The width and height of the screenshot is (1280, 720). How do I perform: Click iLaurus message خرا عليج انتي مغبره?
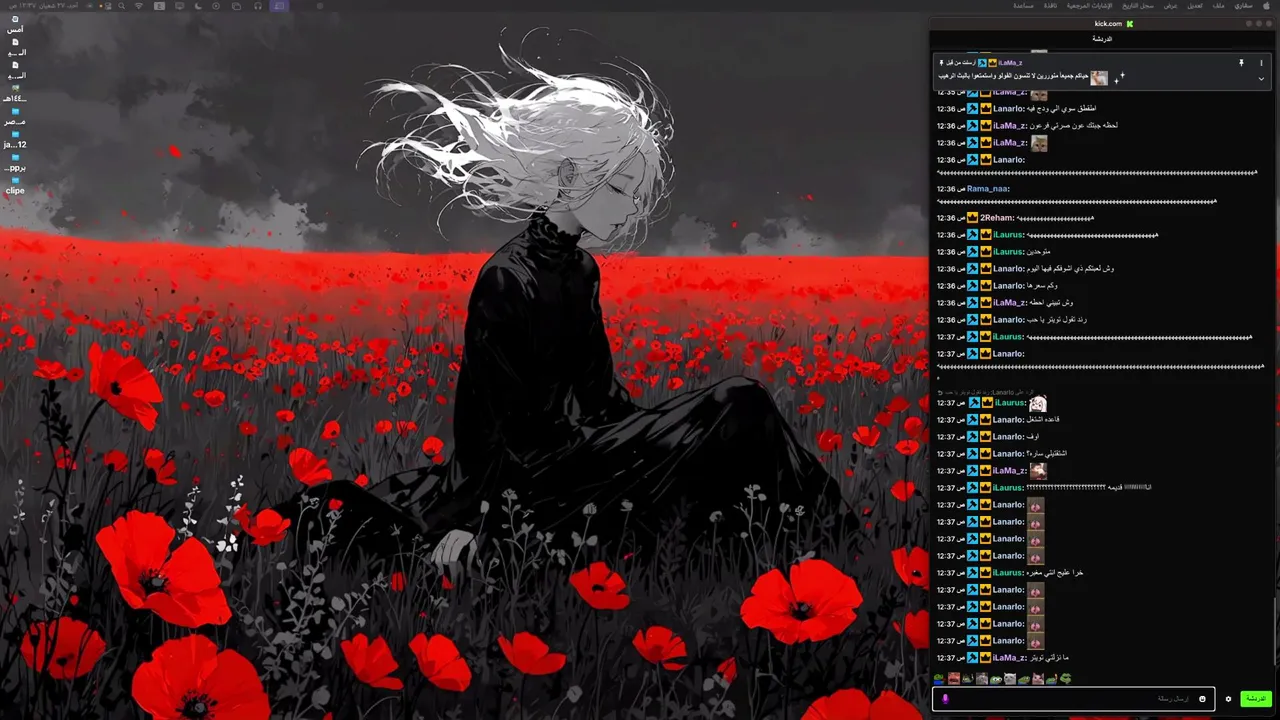tap(1055, 573)
